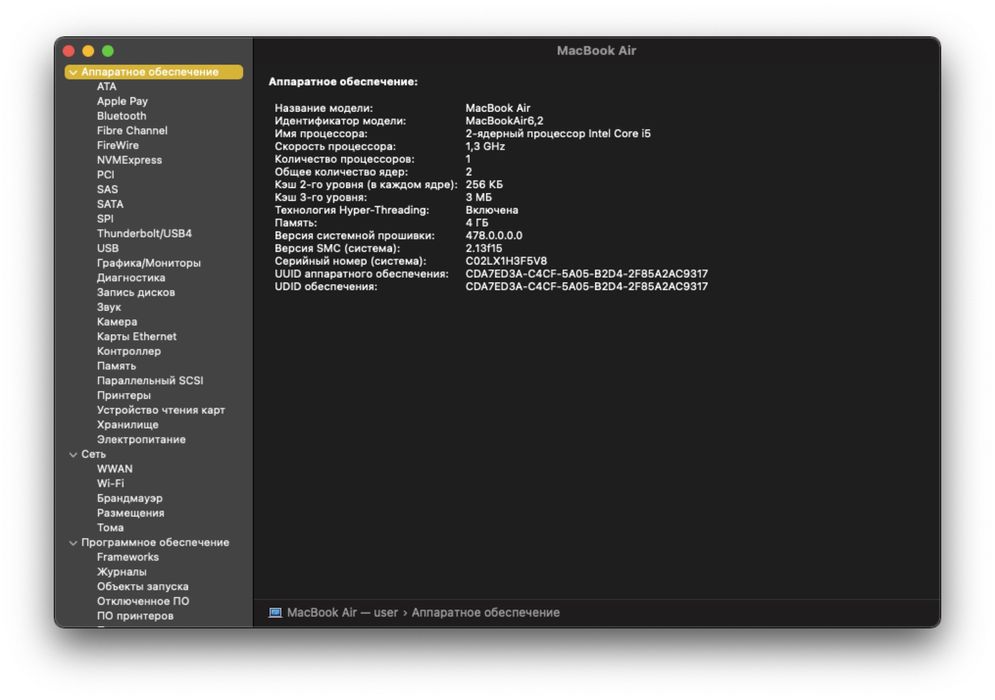Click Аппаратное обеспечение in the path bar
The width and height of the screenshot is (995, 700).
[x=485, y=612]
